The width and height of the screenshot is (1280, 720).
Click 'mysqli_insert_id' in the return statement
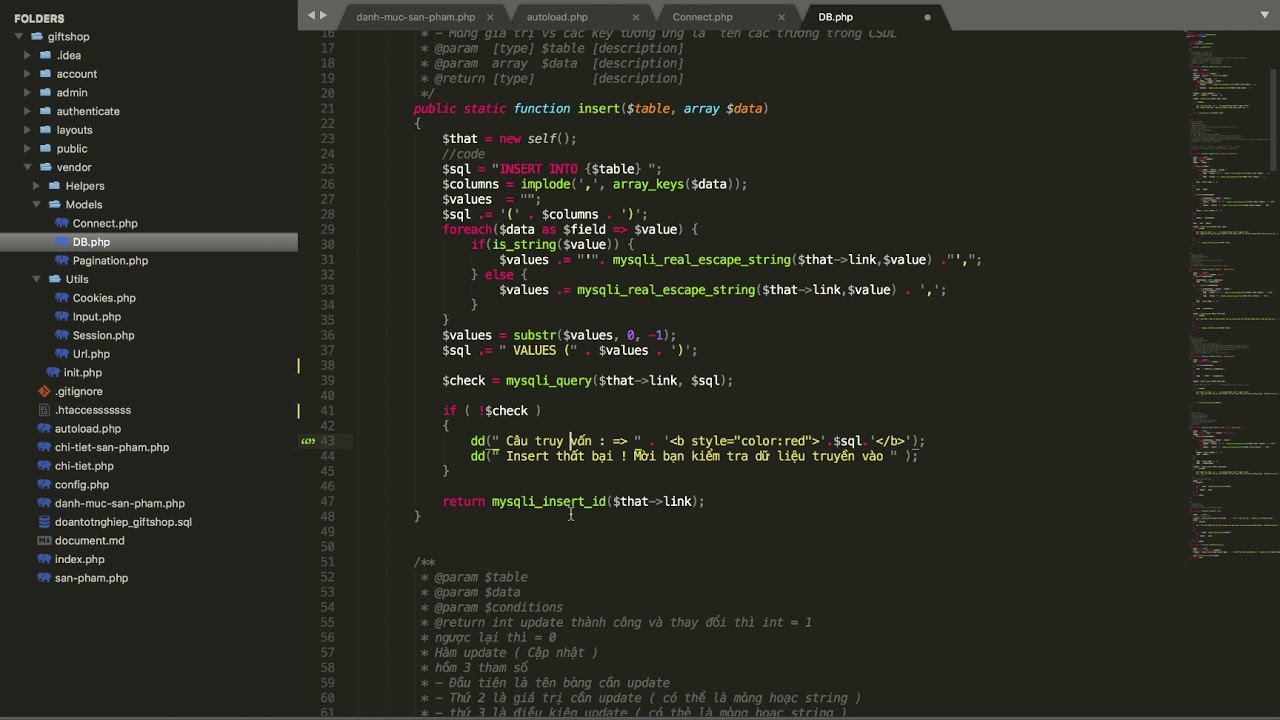[x=548, y=502]
